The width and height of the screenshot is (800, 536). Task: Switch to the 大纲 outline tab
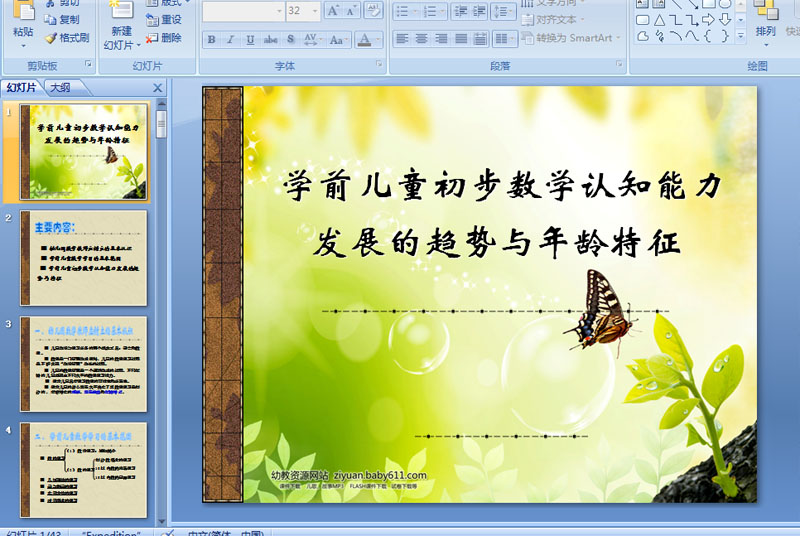(60, 88)
